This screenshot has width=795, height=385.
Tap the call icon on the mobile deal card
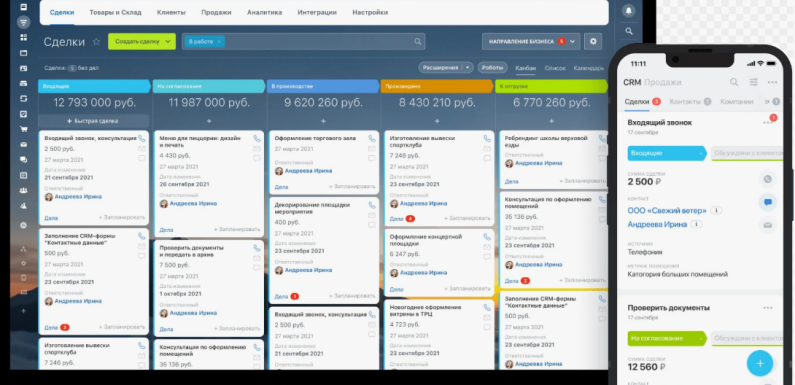[768, 179]
